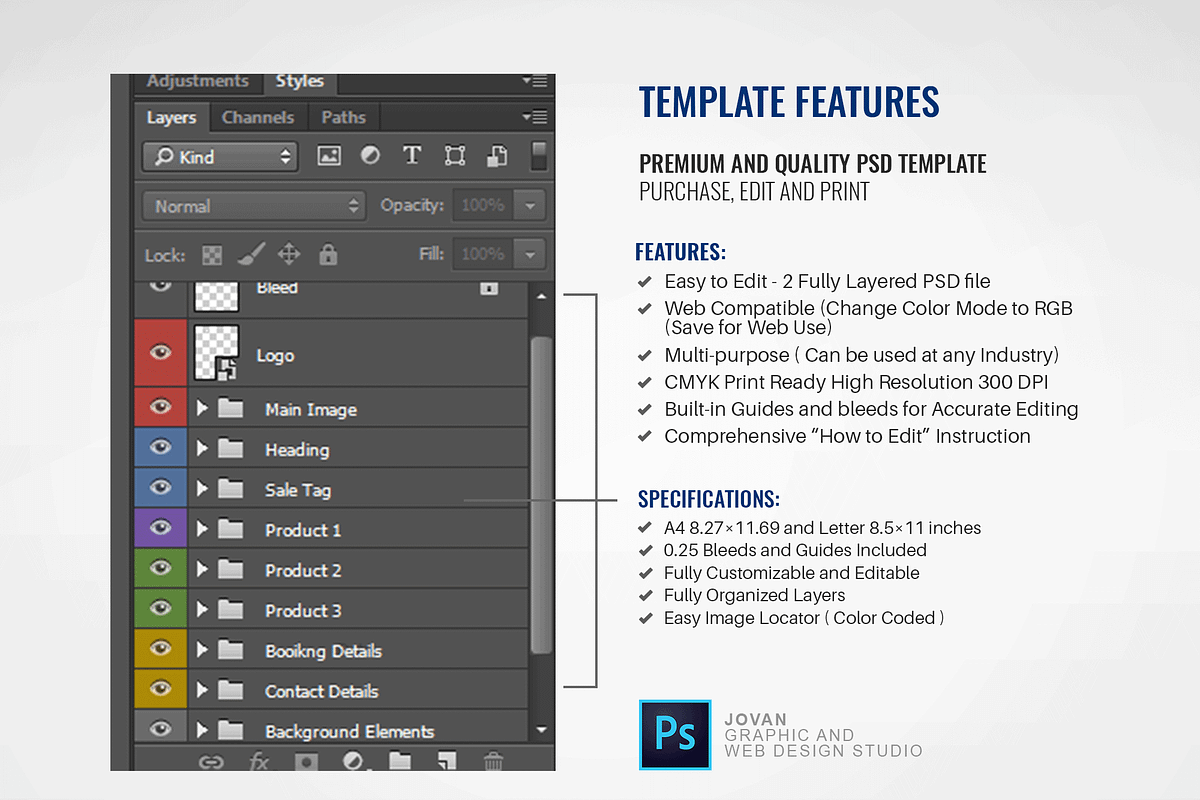Switch to the Channels tab
Viewport: 1200px width, 800px height.
258,117
